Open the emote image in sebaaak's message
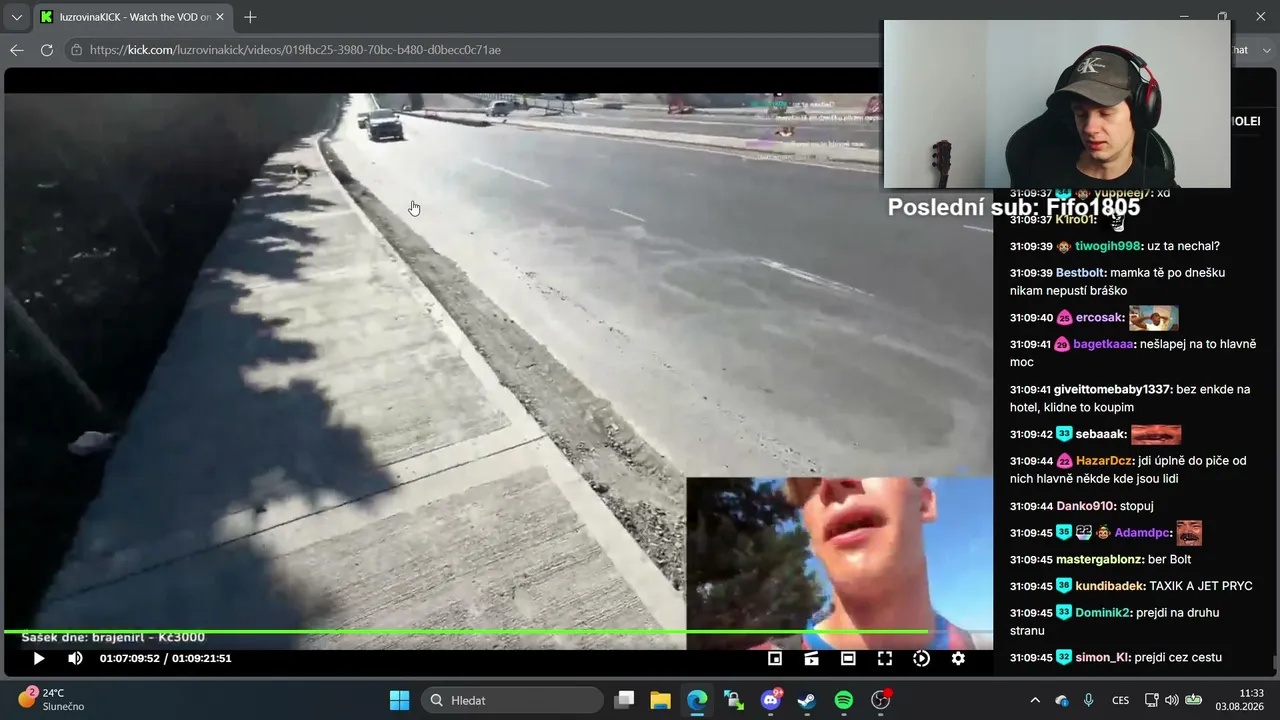The image size is (1280, 720). click(1156, 434)
